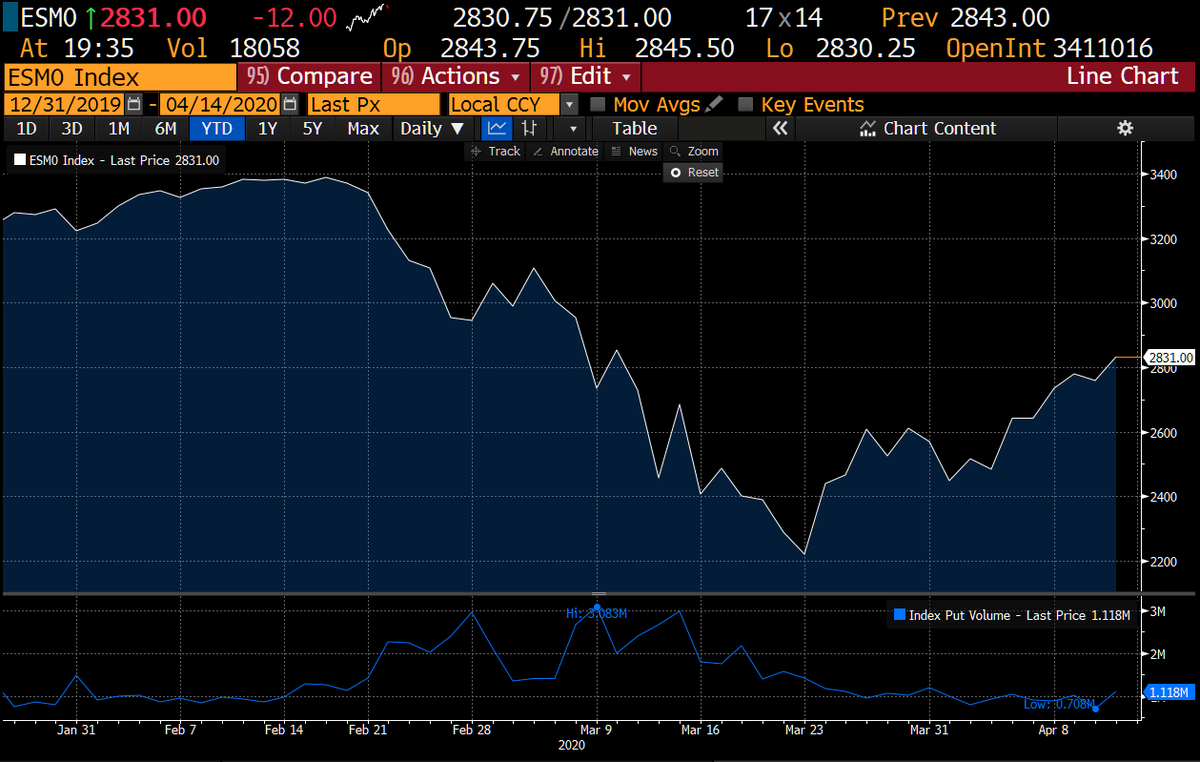Click the Reset zoom button
Viewport: 1200px width, 762px height.
pos(694,172)
